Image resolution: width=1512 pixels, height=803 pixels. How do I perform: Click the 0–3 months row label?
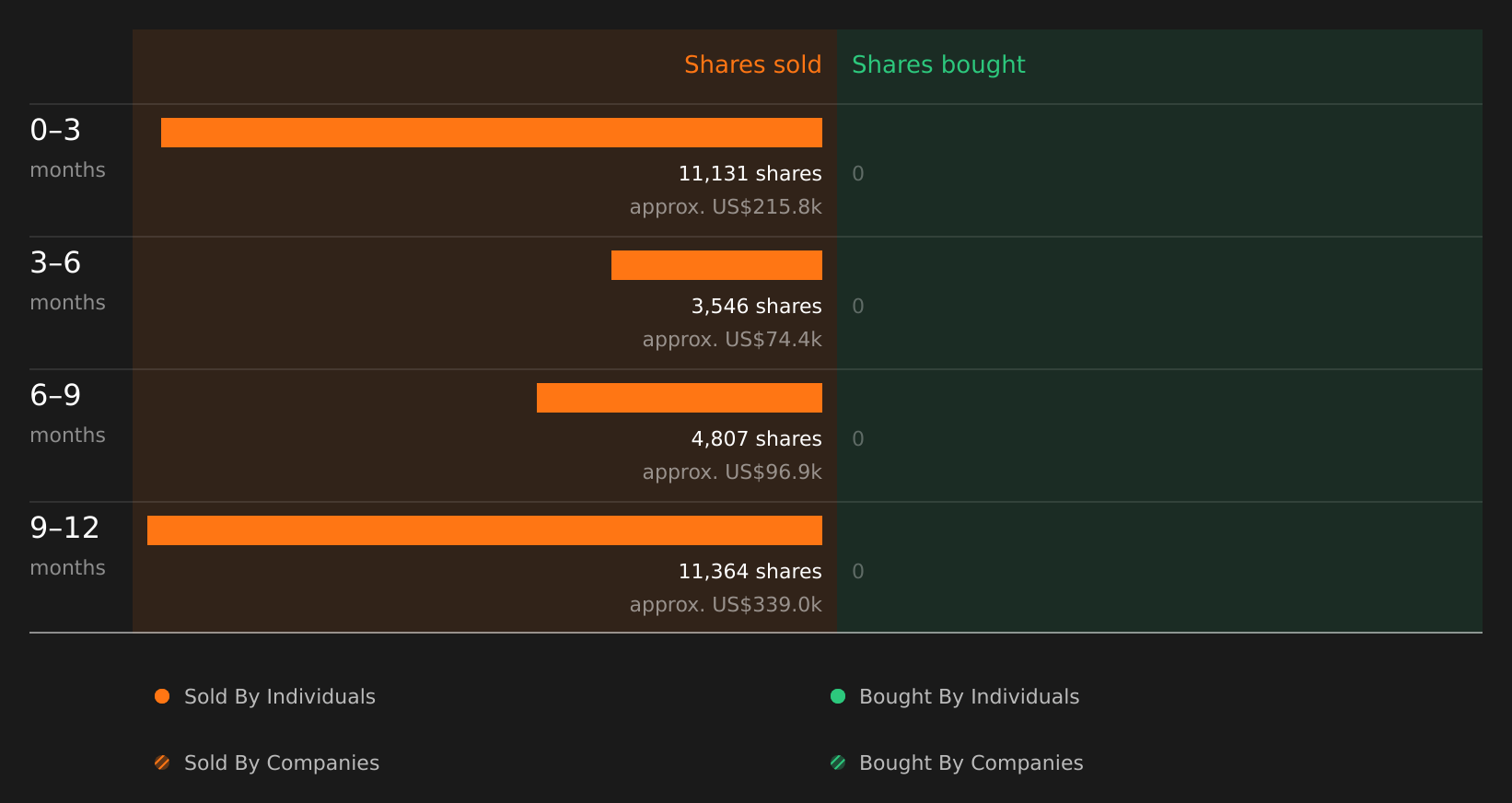pos(67,148)
